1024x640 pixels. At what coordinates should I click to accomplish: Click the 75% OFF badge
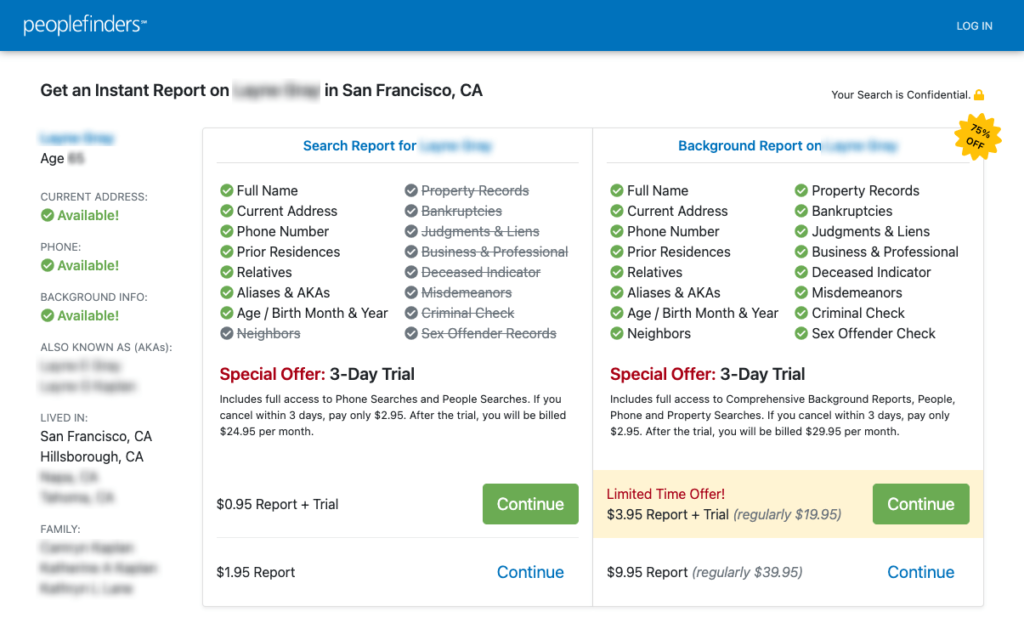977,137
